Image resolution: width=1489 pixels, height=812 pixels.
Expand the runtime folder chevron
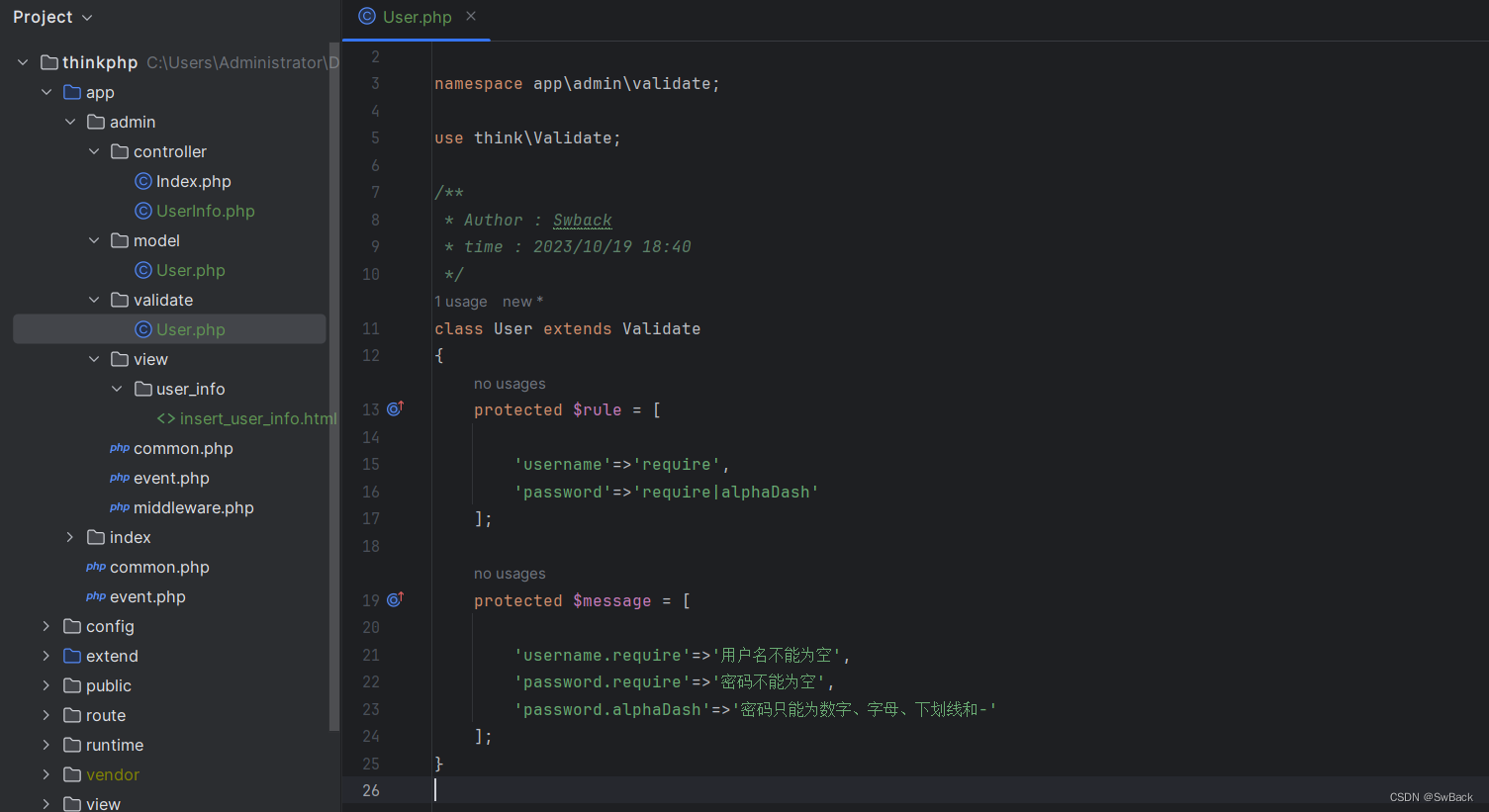coord(47,745)
